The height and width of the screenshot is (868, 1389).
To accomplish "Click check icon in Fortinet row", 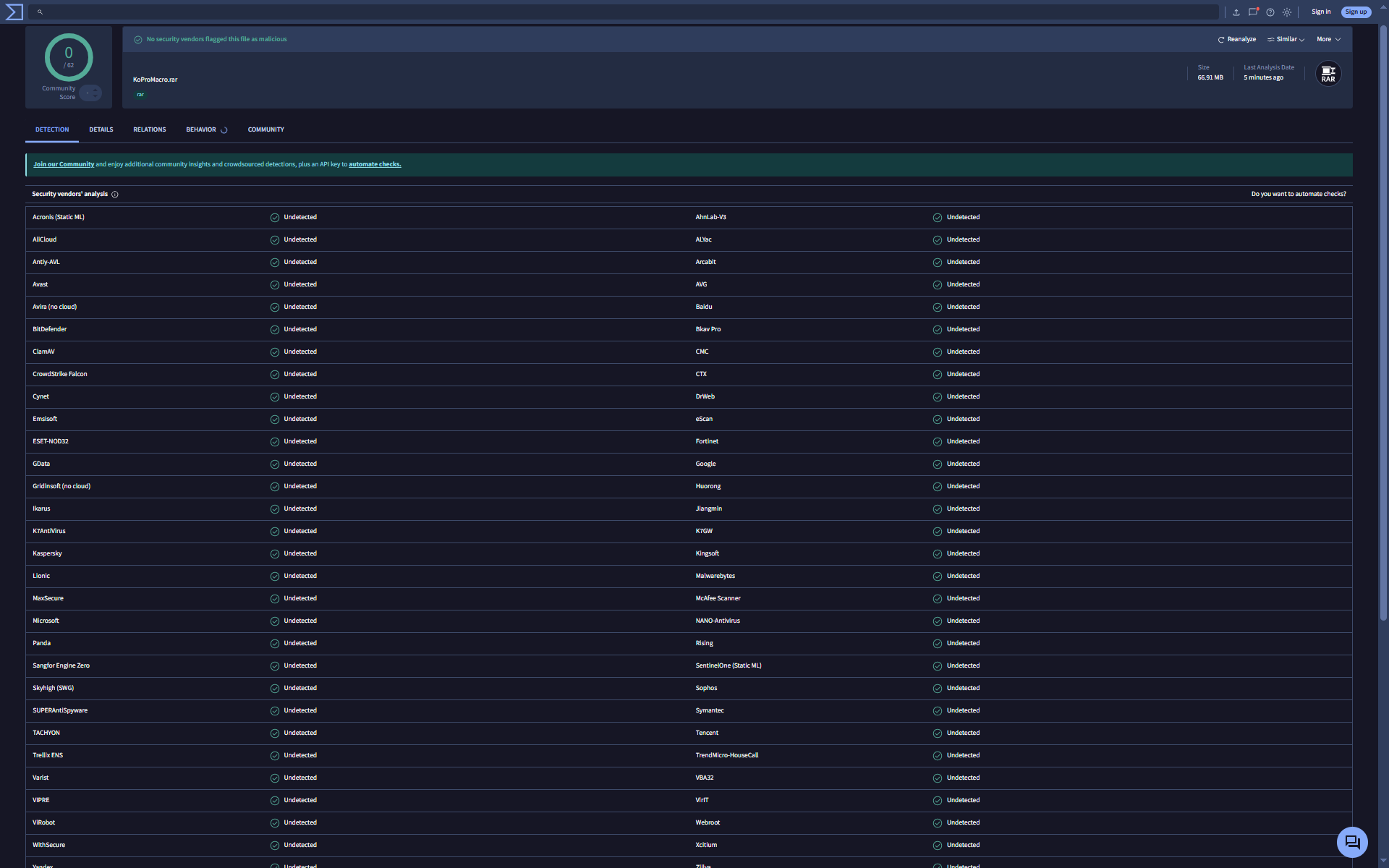I will pos(938,442).
